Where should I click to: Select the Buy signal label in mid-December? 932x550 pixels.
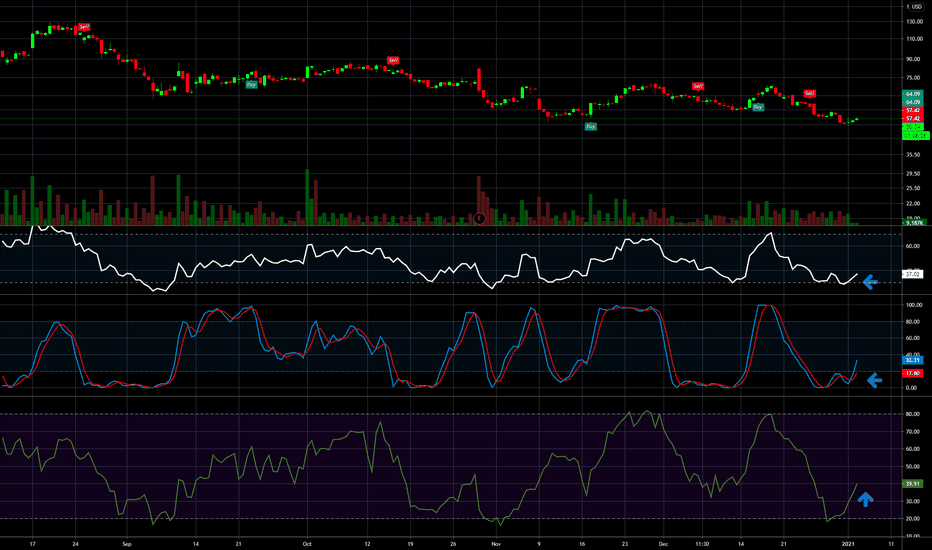point(758,107)
